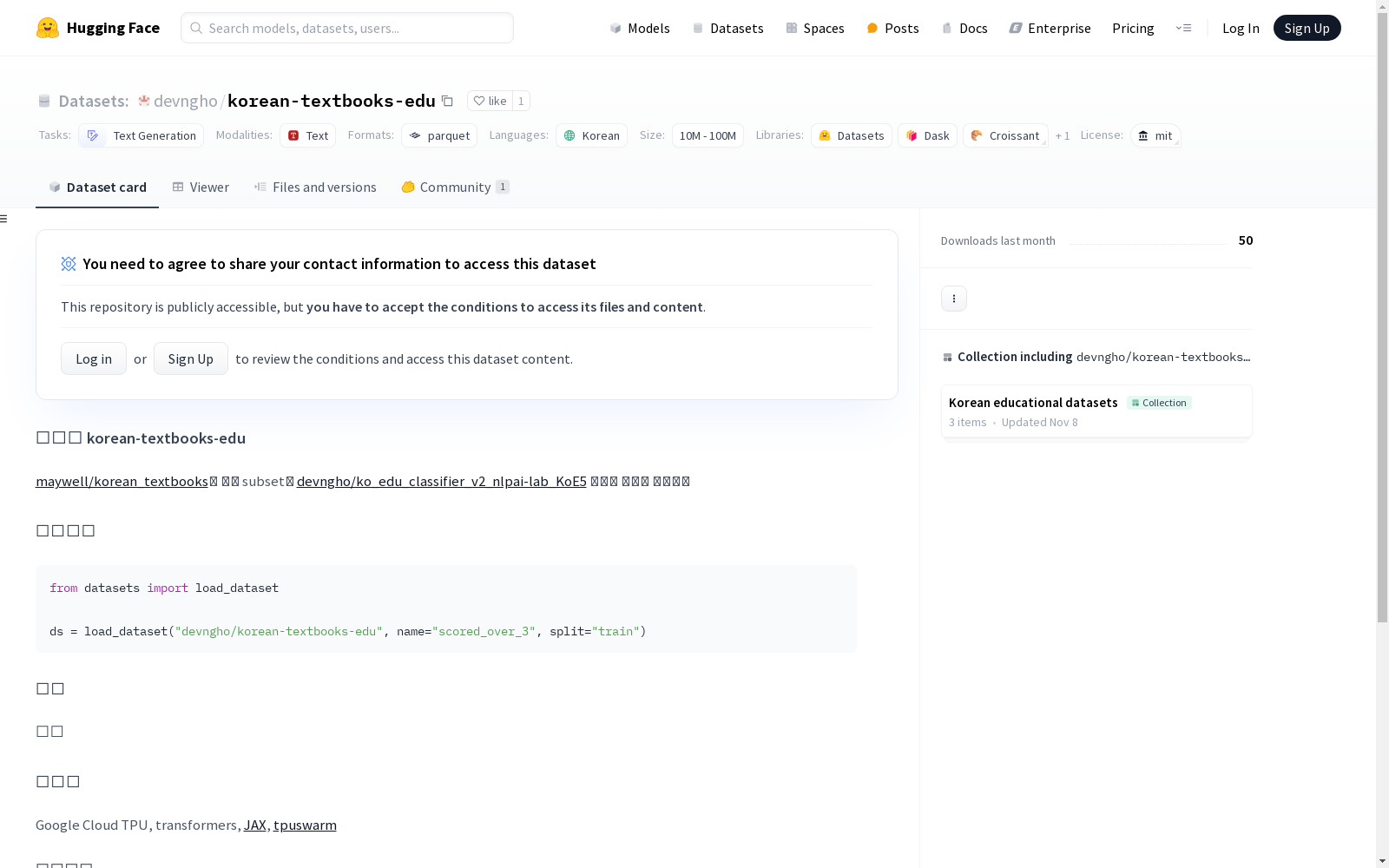Image resolution: width=1389 pixels, height=868 pixels.
Task: Click the Datasets stack icon beside the heading
Action: 44,101
